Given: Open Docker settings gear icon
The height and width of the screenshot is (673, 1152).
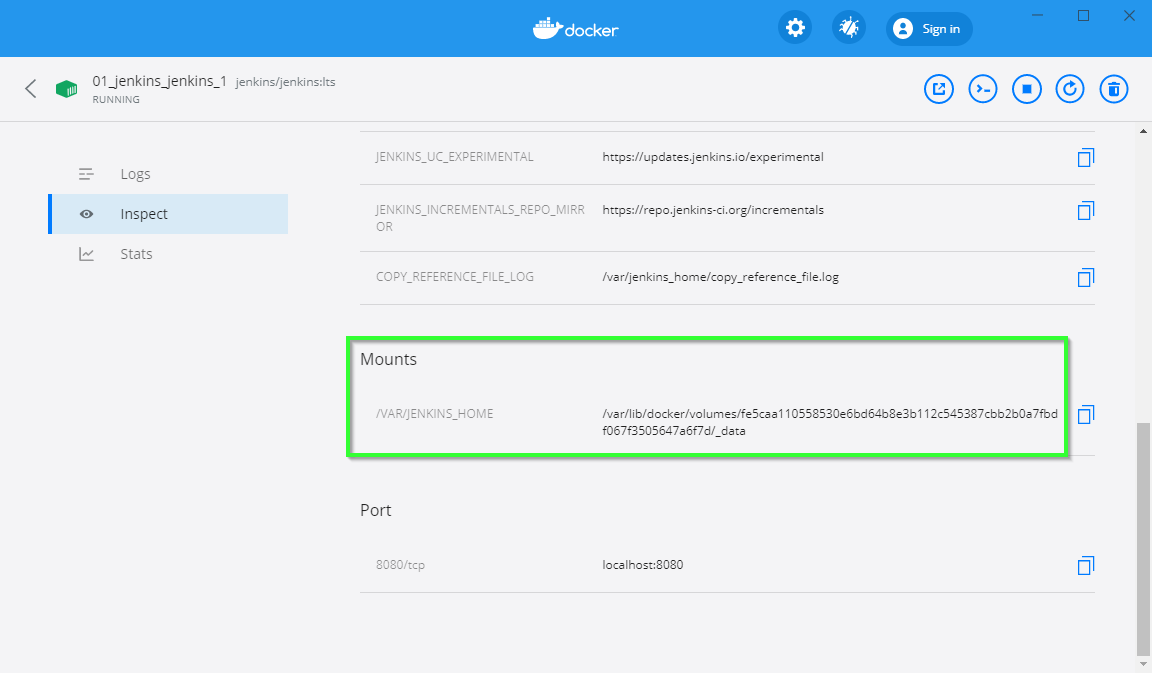Looking at the screenshot, I should point(795,28).
